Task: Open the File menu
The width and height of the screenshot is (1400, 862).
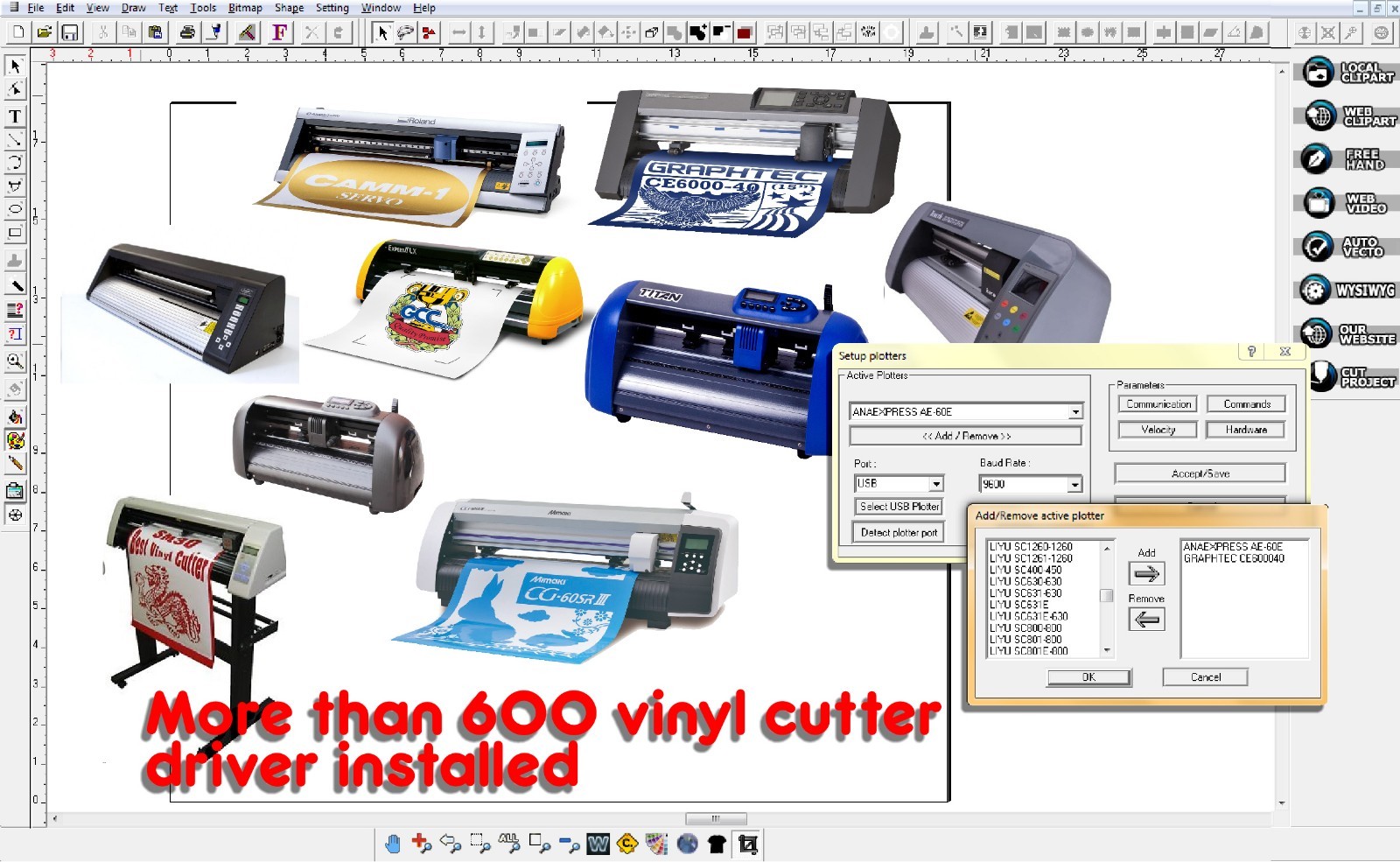Action: pos(36,8)
